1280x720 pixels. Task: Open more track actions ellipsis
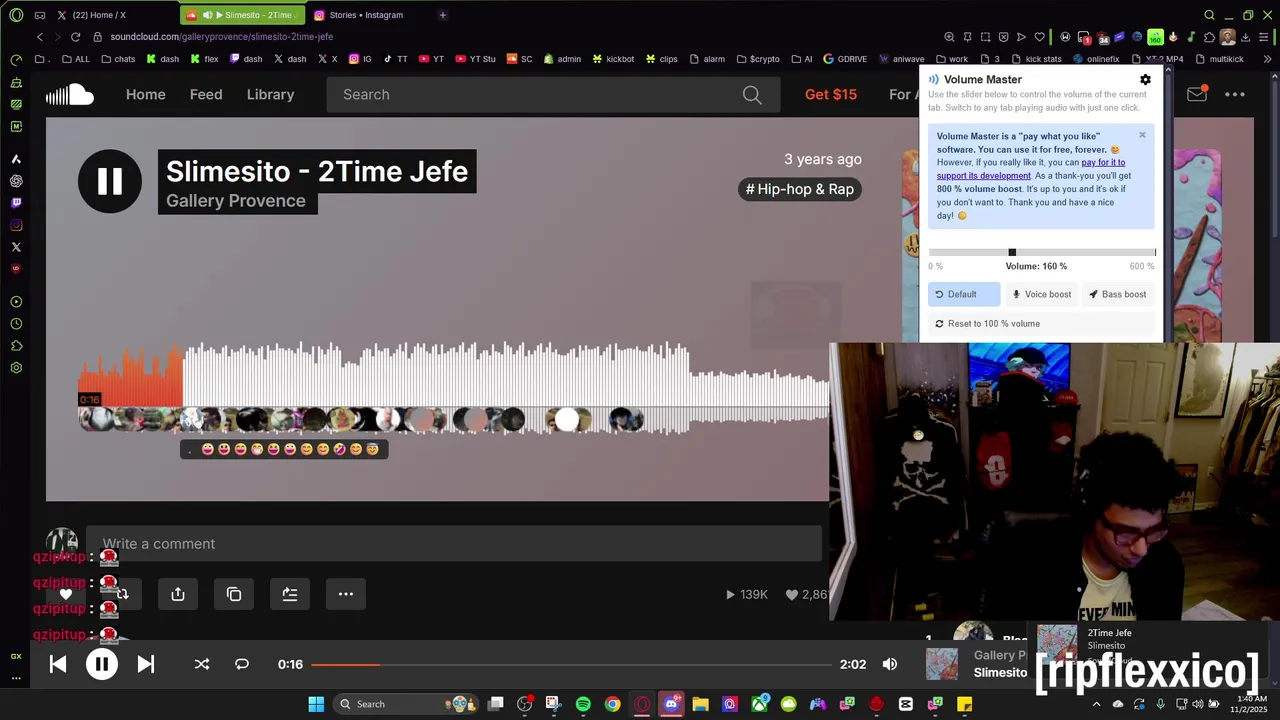pyautogui.click(x=346, y=594)
